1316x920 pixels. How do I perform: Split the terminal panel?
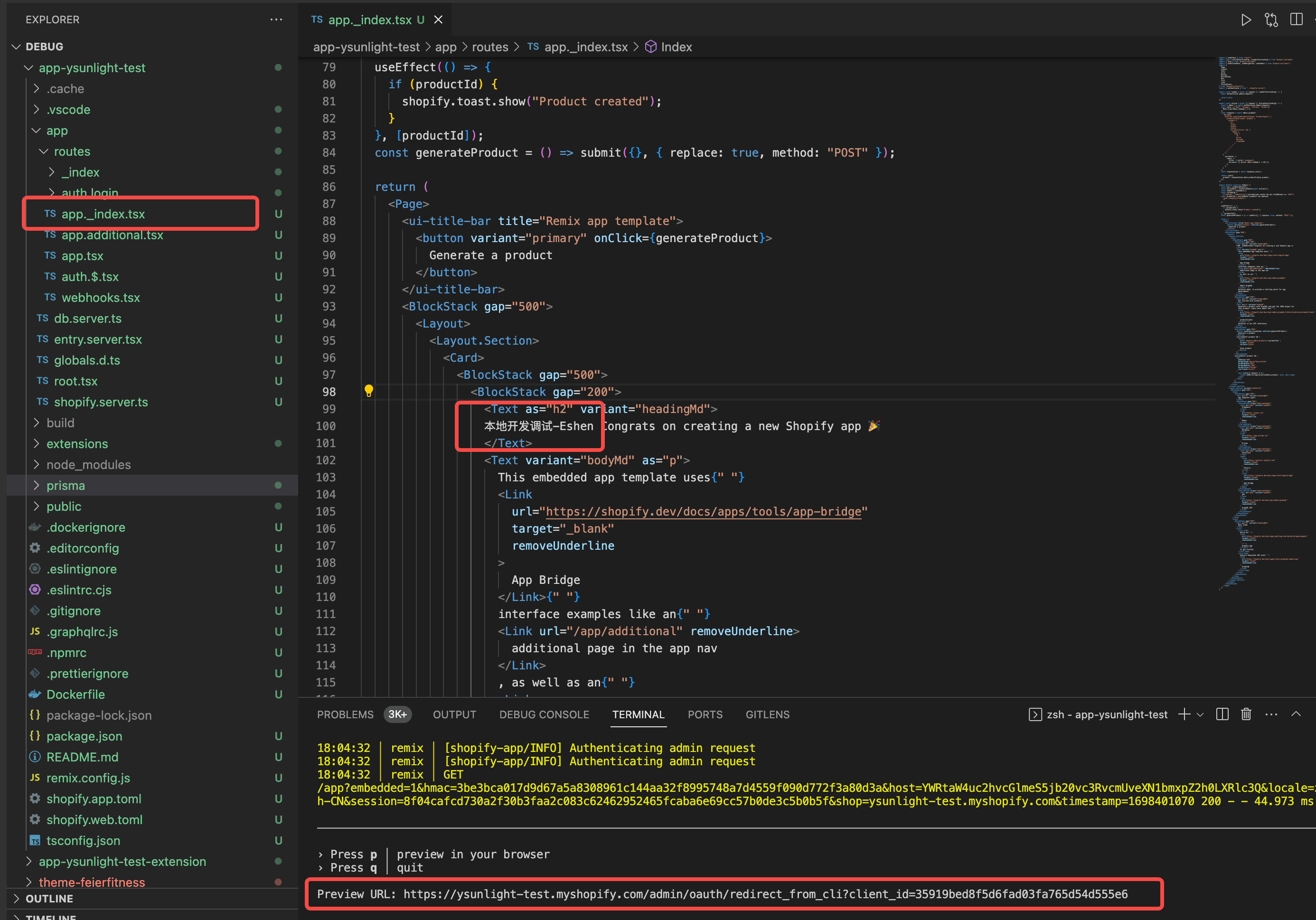coord(1222,714)
